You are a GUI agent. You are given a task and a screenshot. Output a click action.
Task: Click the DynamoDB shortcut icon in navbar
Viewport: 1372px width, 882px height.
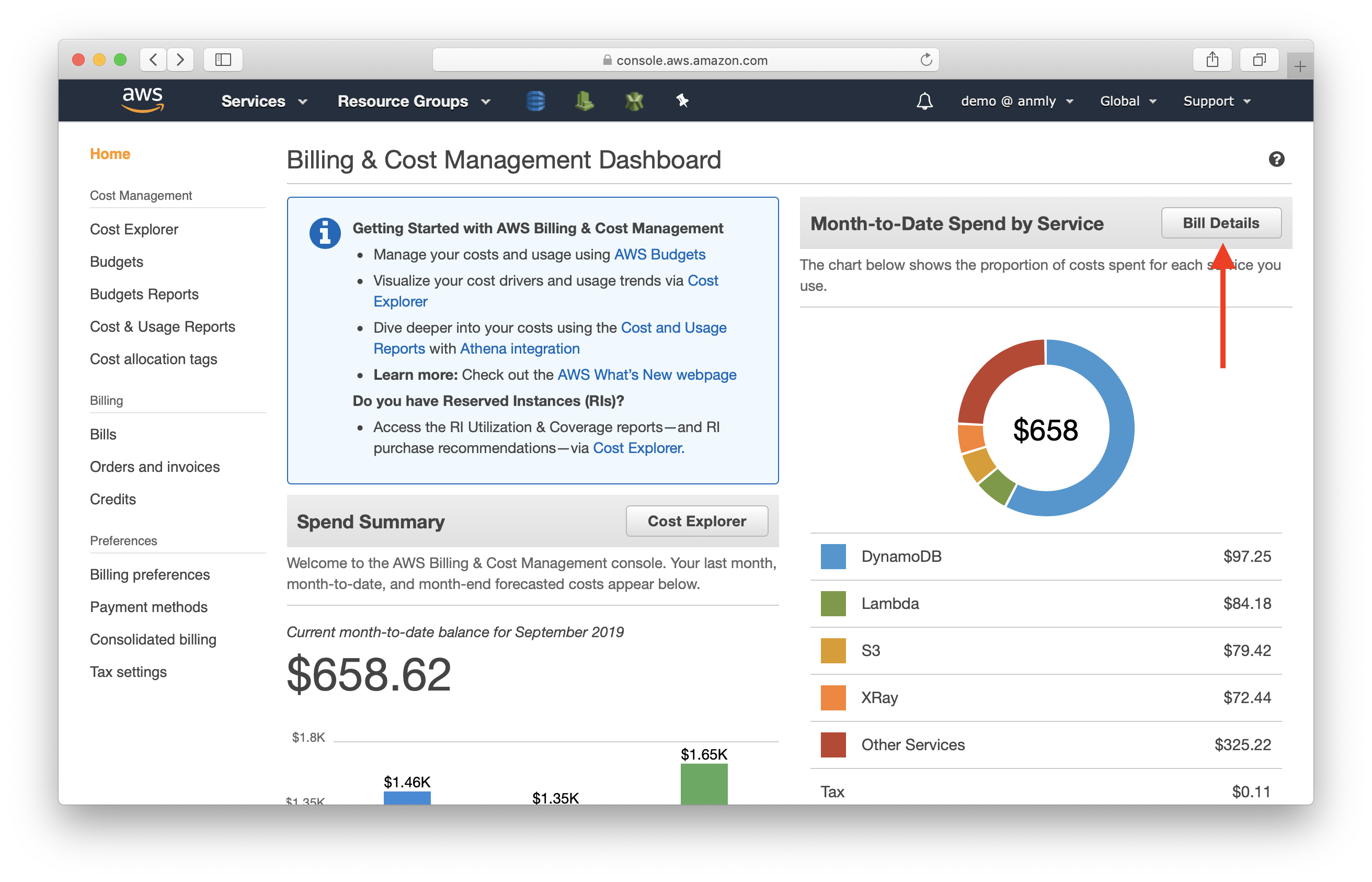tap(535, 101)
